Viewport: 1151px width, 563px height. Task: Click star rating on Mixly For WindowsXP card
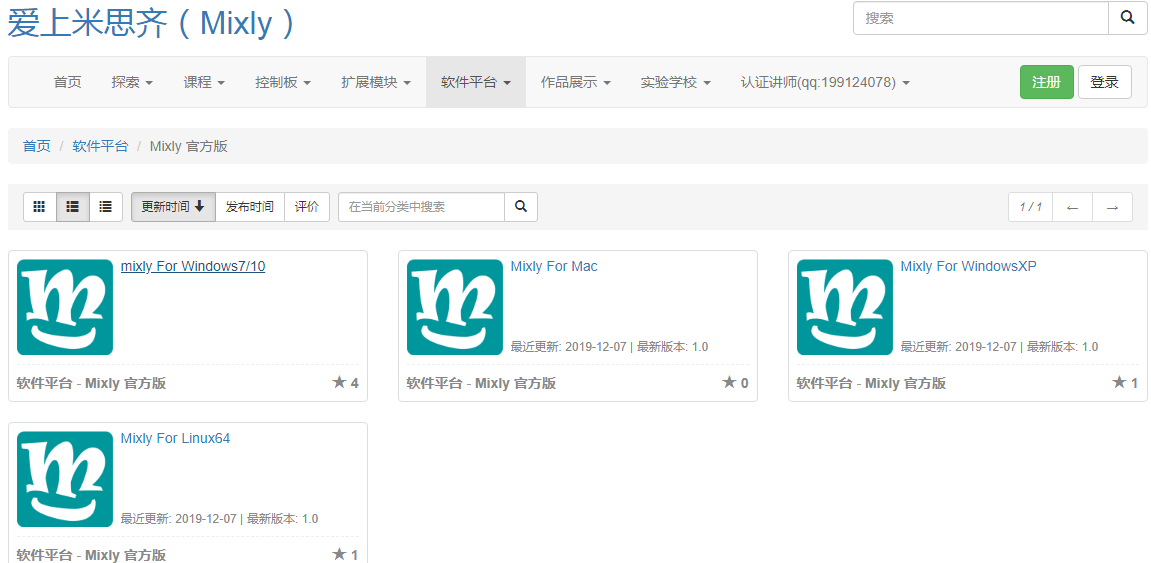[1125, 382]
